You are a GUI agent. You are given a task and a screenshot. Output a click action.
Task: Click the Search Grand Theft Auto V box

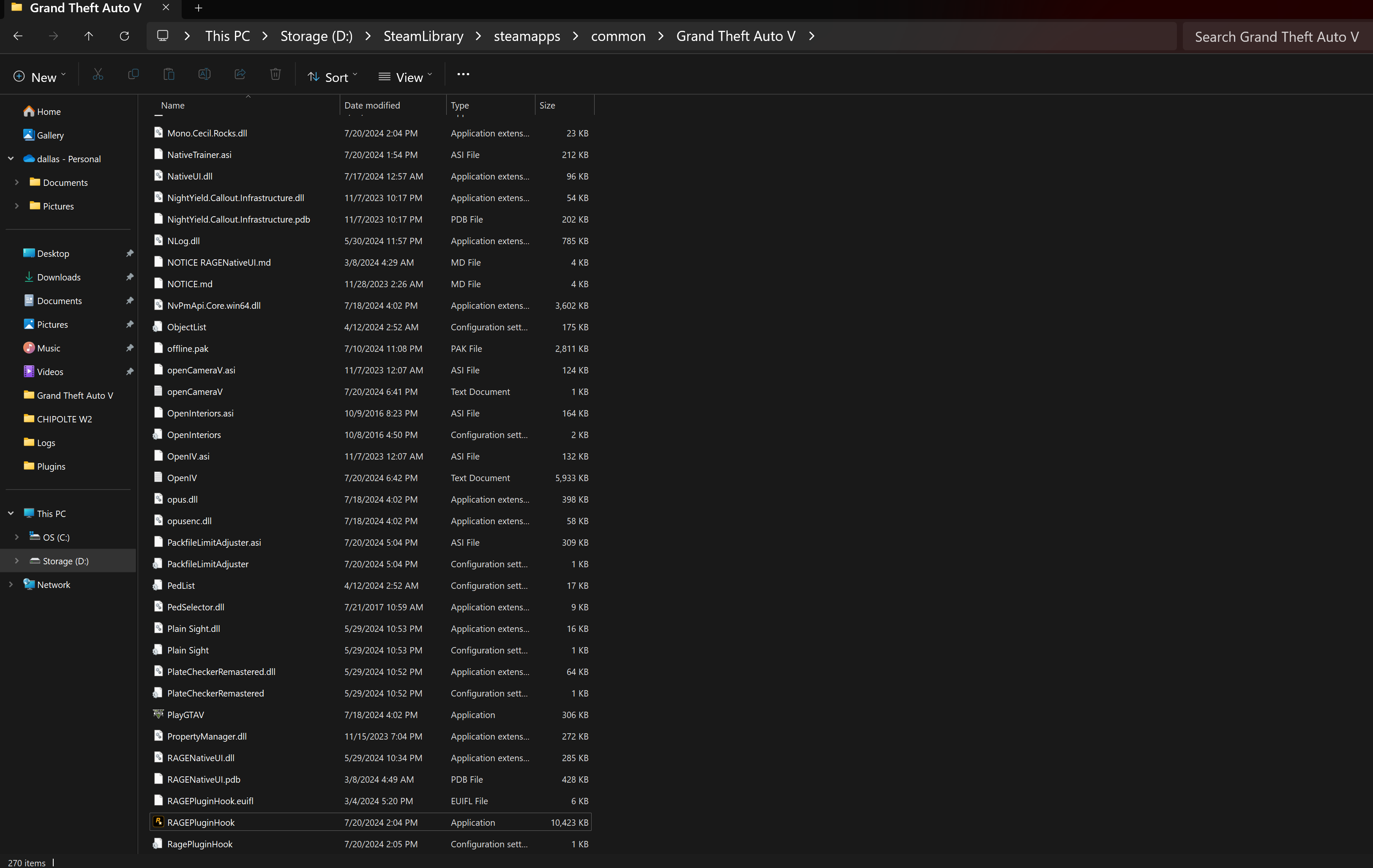point(1276,37)
